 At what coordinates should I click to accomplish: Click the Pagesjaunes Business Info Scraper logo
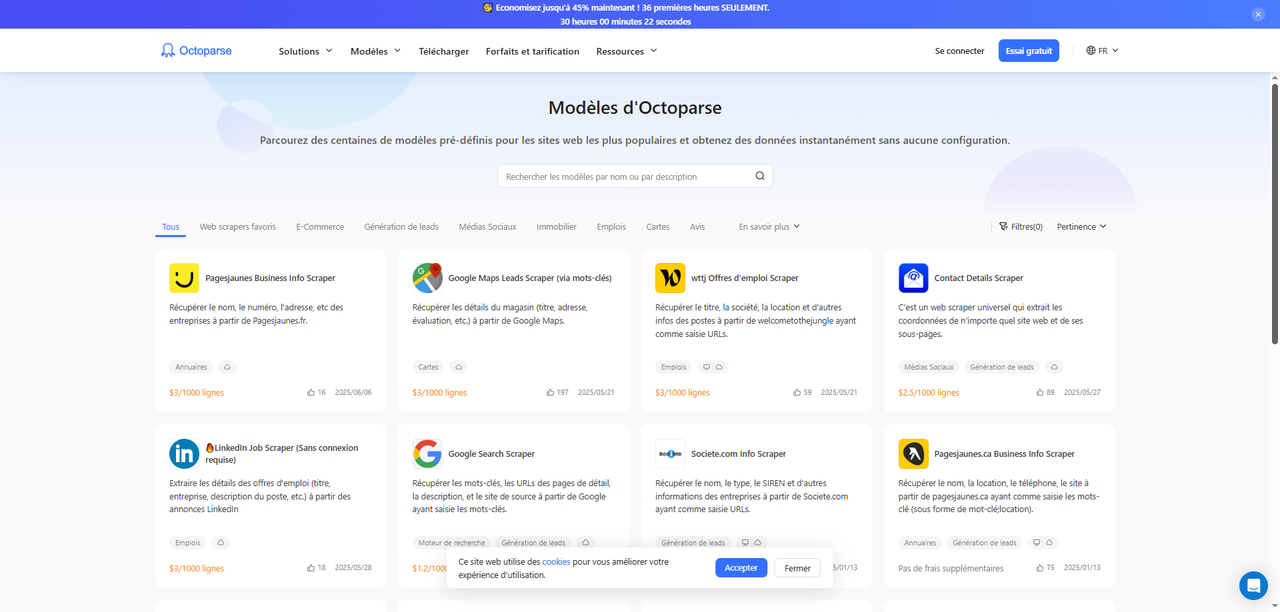[x=184, y=278]
